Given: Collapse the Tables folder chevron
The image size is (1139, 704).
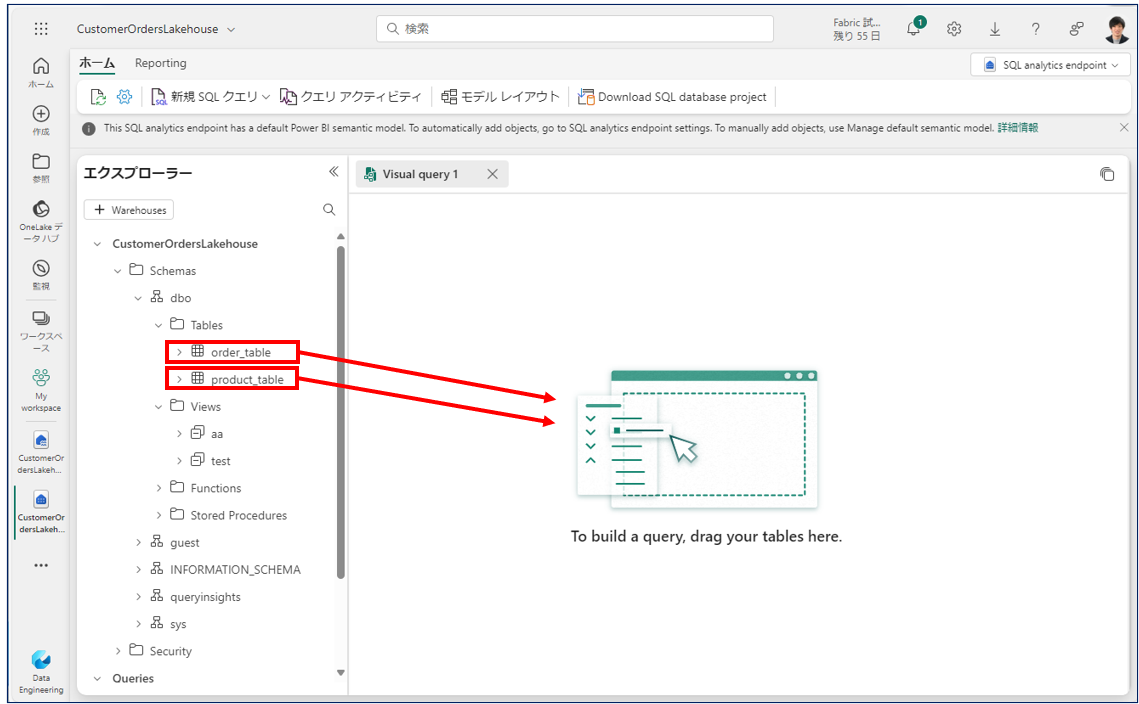Looking at the screenshot, I should tap(158, 325).
